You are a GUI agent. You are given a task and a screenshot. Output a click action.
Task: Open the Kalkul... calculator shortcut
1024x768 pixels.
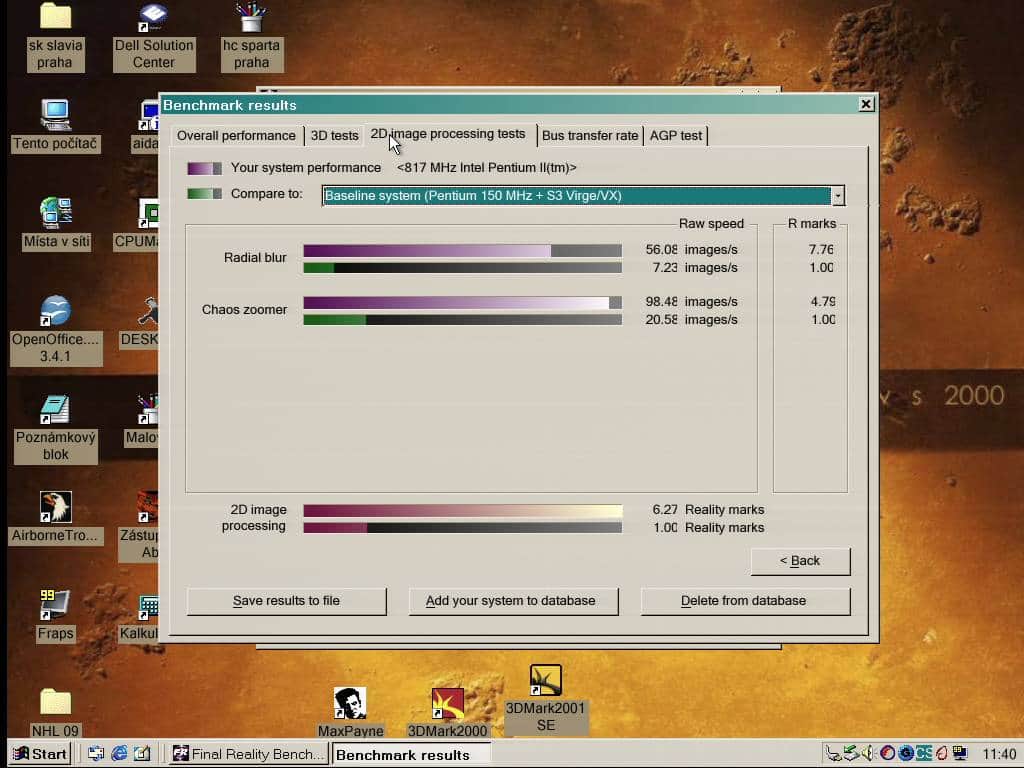140,617
